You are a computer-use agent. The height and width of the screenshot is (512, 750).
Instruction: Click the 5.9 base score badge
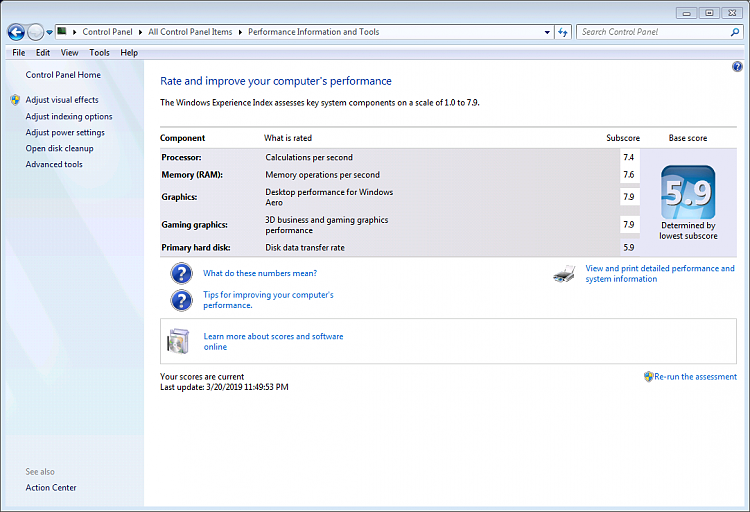click(688, 192)
